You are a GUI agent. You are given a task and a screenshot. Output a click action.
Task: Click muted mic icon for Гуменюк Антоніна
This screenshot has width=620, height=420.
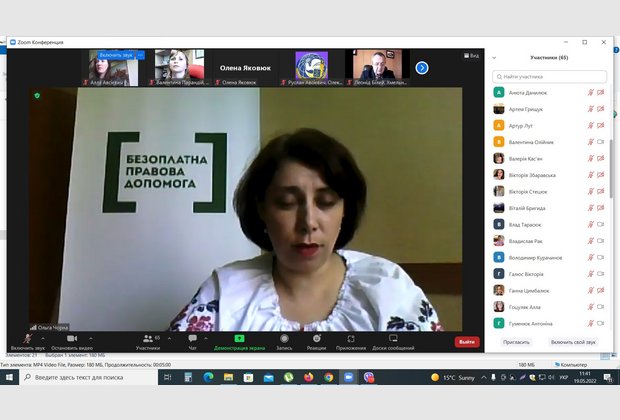pos(591,323)
